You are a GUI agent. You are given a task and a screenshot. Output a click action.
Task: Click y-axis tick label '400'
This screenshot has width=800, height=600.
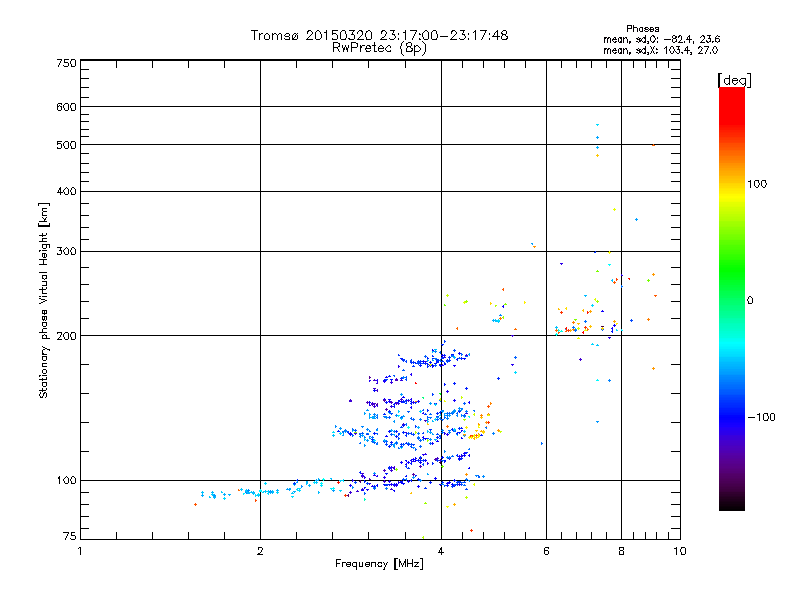[x=66, y=191]
